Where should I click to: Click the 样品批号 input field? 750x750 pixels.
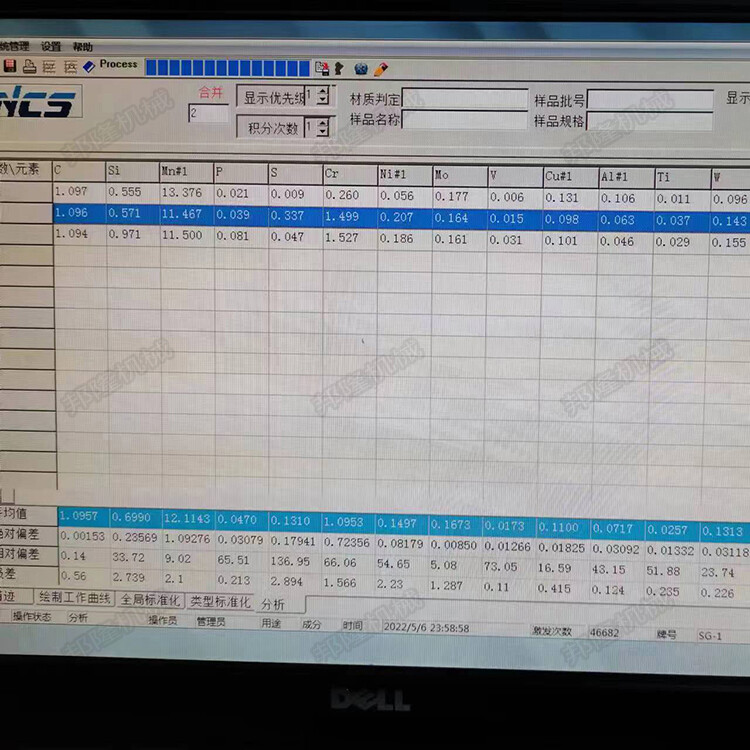coord(650,100)
